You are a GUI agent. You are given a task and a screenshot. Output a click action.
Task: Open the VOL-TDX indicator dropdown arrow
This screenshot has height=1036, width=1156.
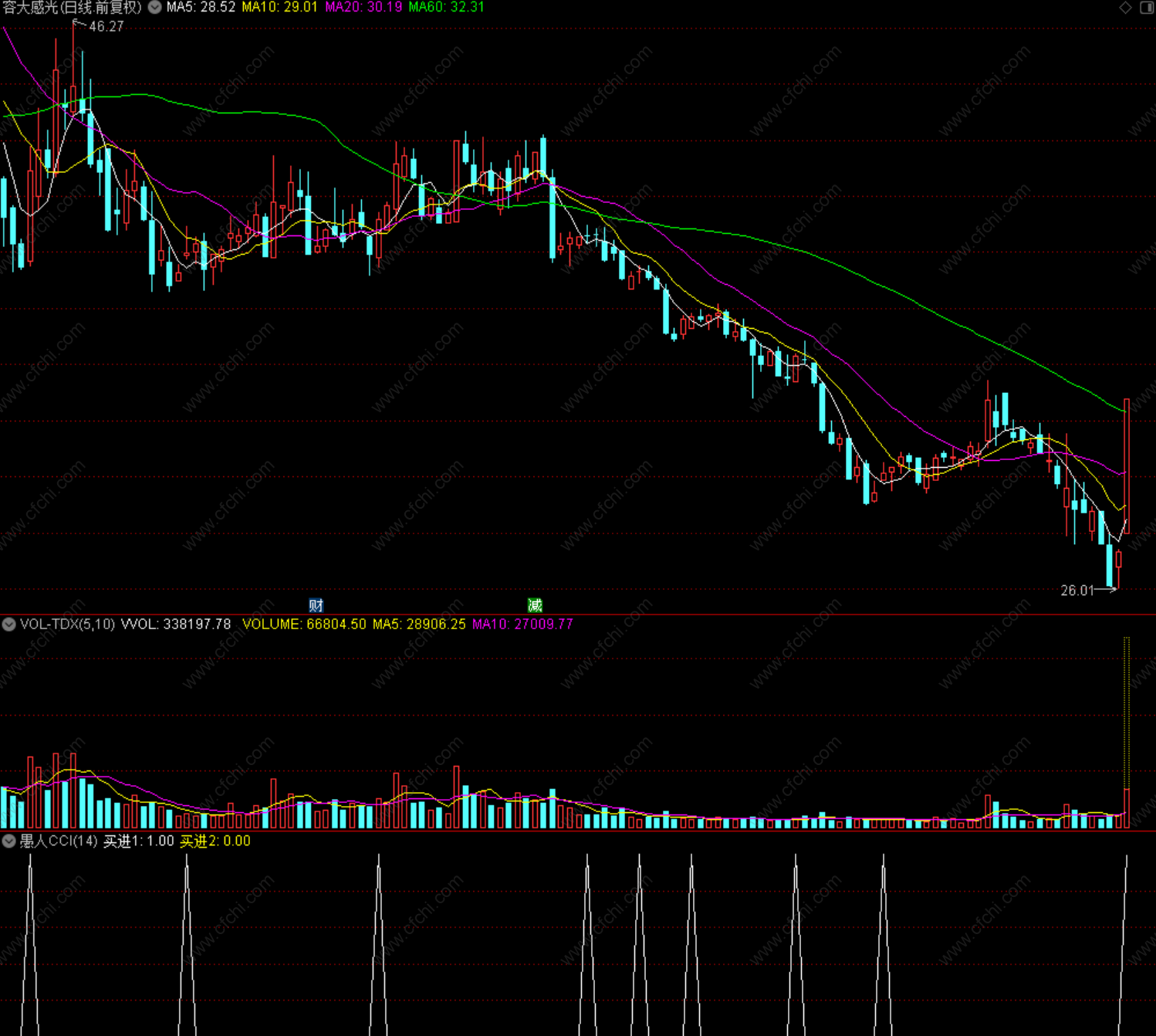pyautogui.click(x=8, y=625)
